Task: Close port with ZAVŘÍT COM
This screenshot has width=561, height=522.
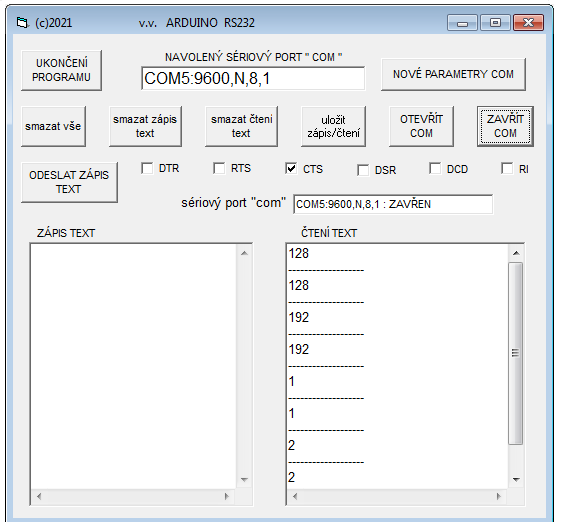Action: pos(505,126)
